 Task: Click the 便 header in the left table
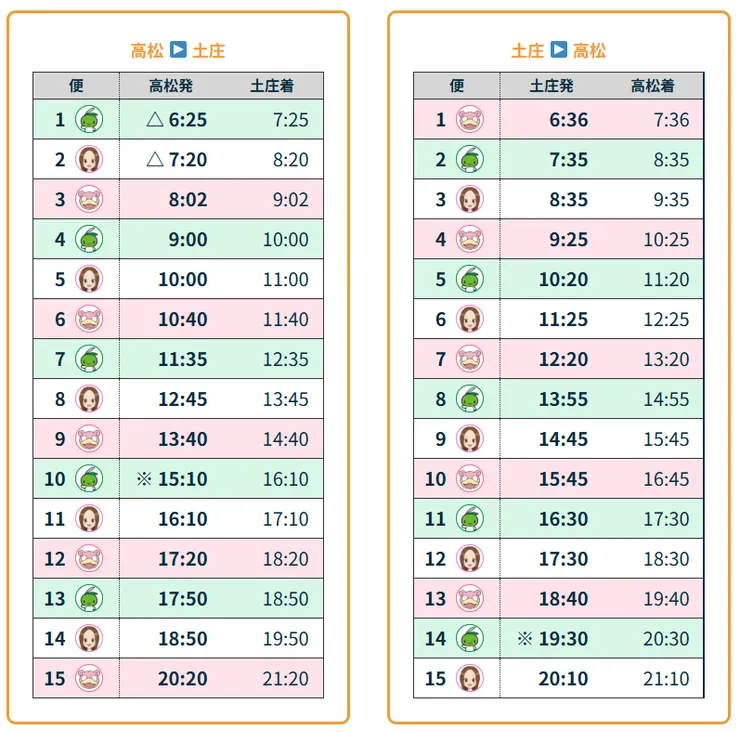coord(76,86)
